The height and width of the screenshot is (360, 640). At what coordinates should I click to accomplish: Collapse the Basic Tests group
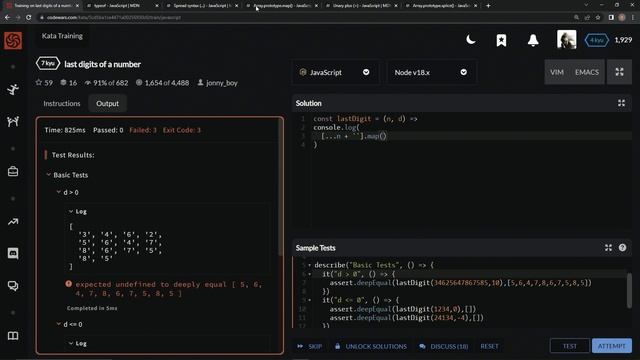tap(49, 175)
